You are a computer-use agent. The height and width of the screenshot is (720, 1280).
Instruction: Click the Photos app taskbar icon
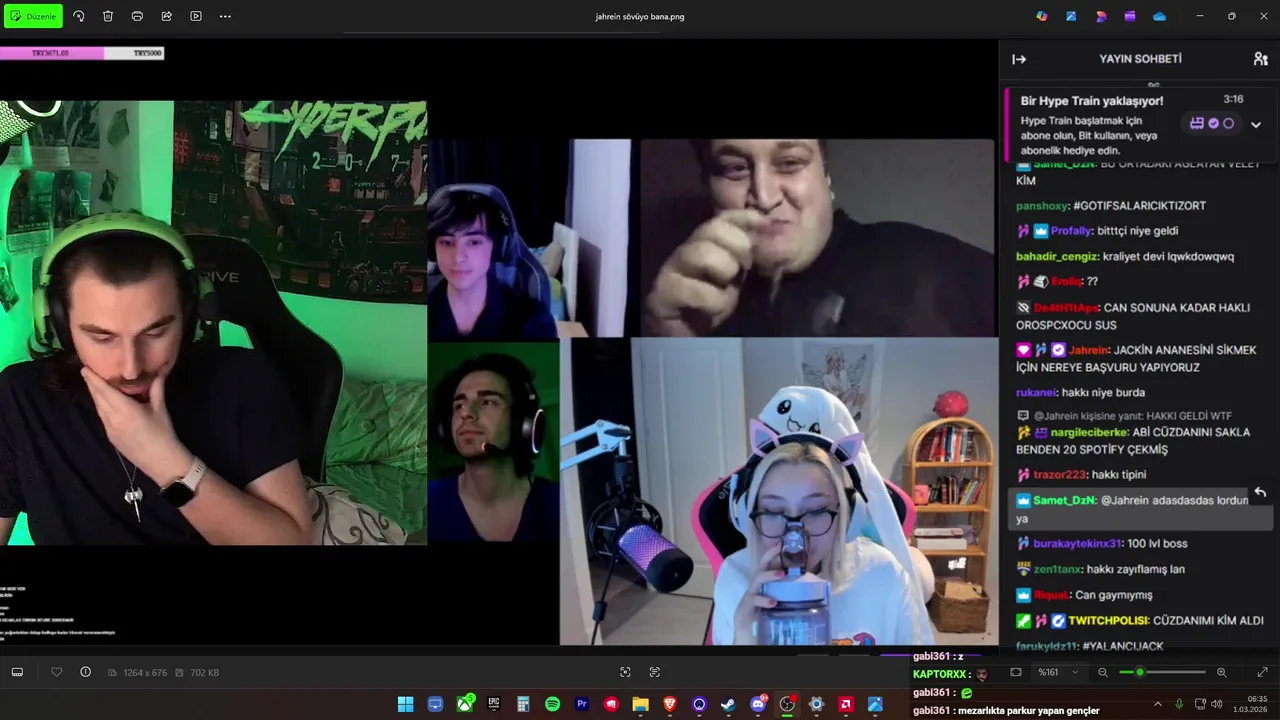tap(875, 704)
